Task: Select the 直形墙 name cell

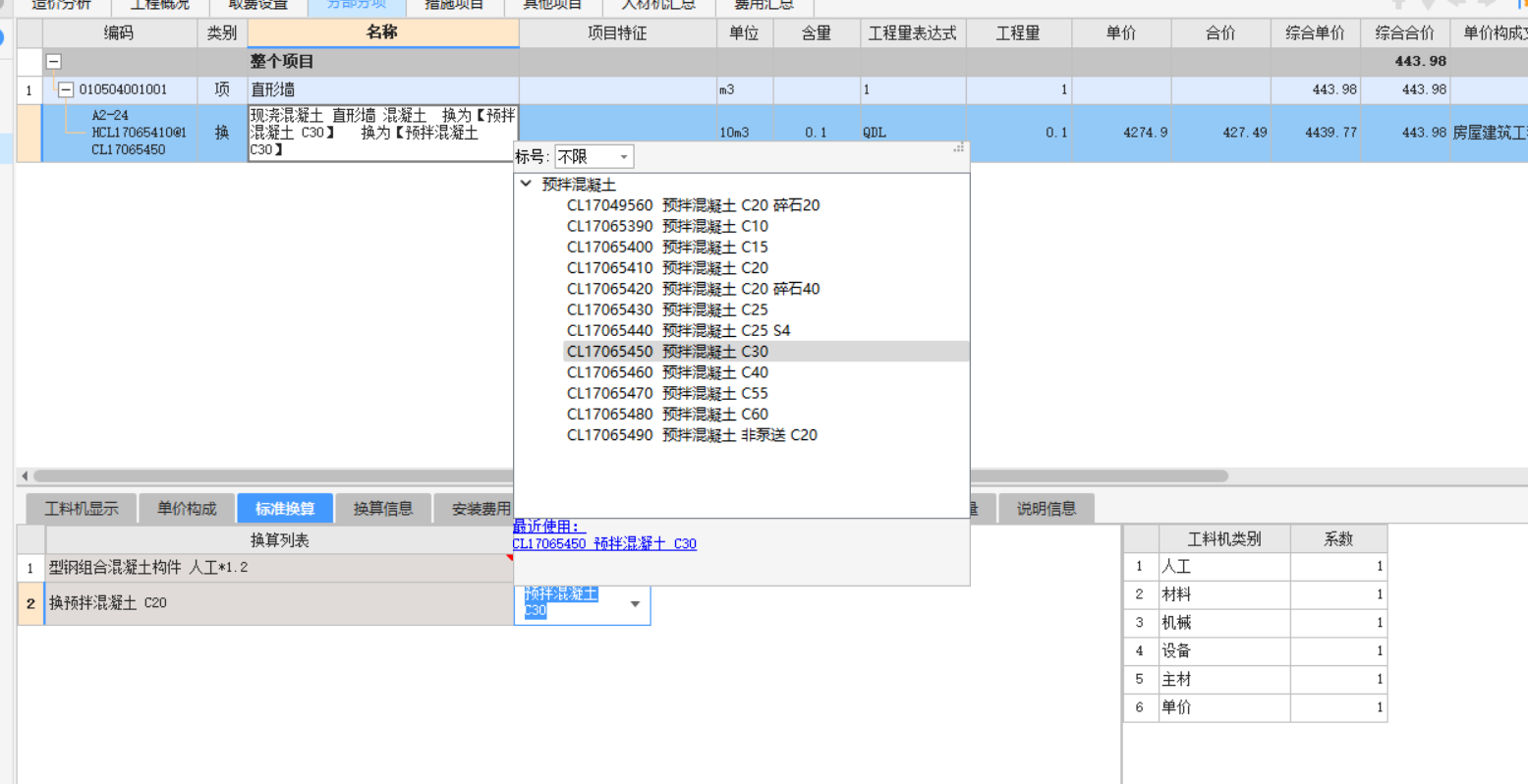Action: coord(383,89)
